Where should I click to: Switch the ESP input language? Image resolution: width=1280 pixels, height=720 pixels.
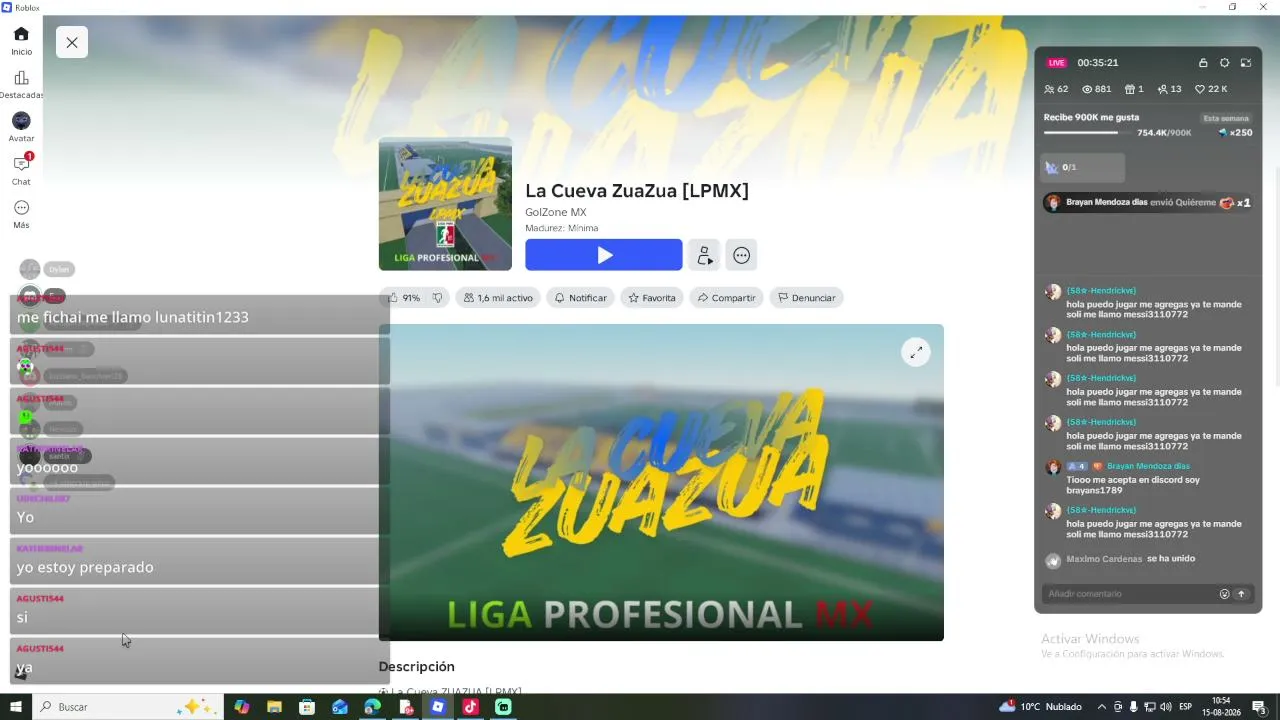1185,707
